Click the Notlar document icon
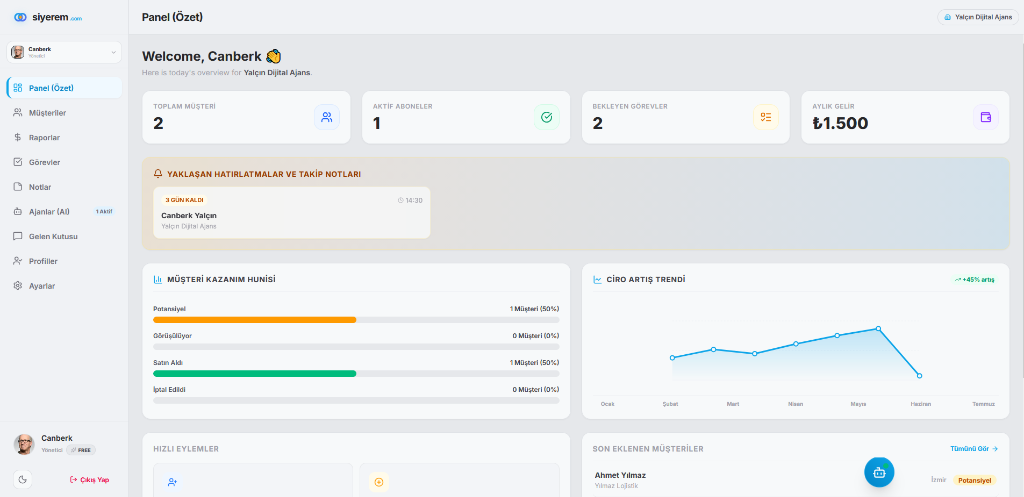Screen dimensions: 1024x497 click(x=18, y=187)
